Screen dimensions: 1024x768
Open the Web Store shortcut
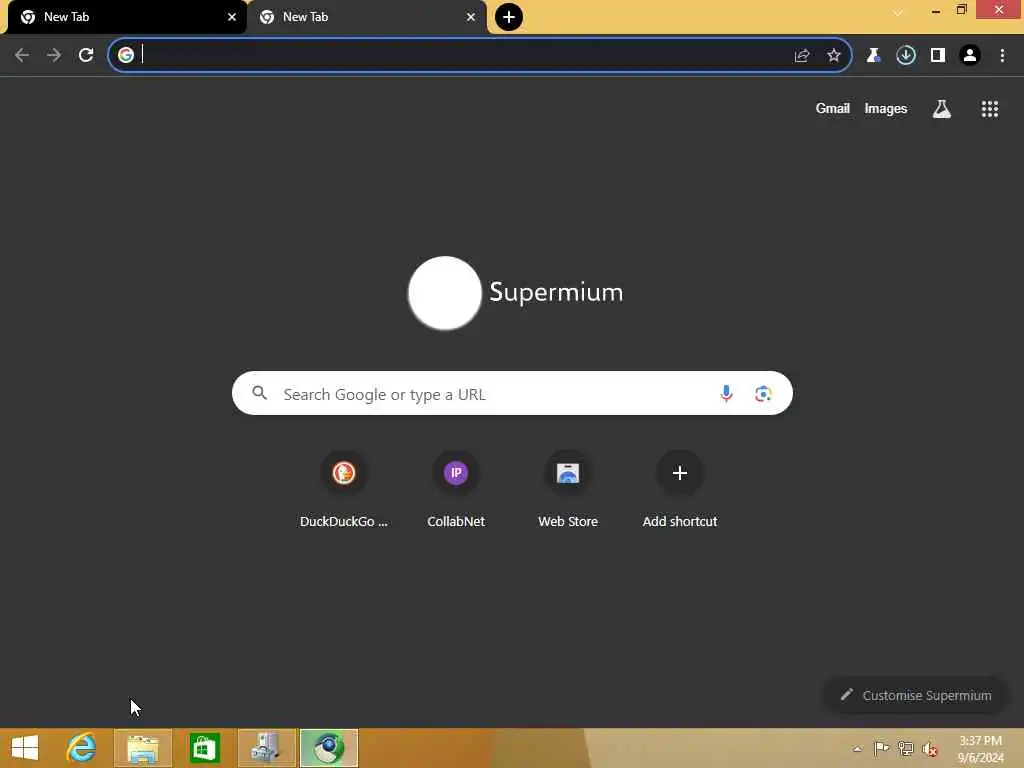pyautogui.click(x=568, y=490)
